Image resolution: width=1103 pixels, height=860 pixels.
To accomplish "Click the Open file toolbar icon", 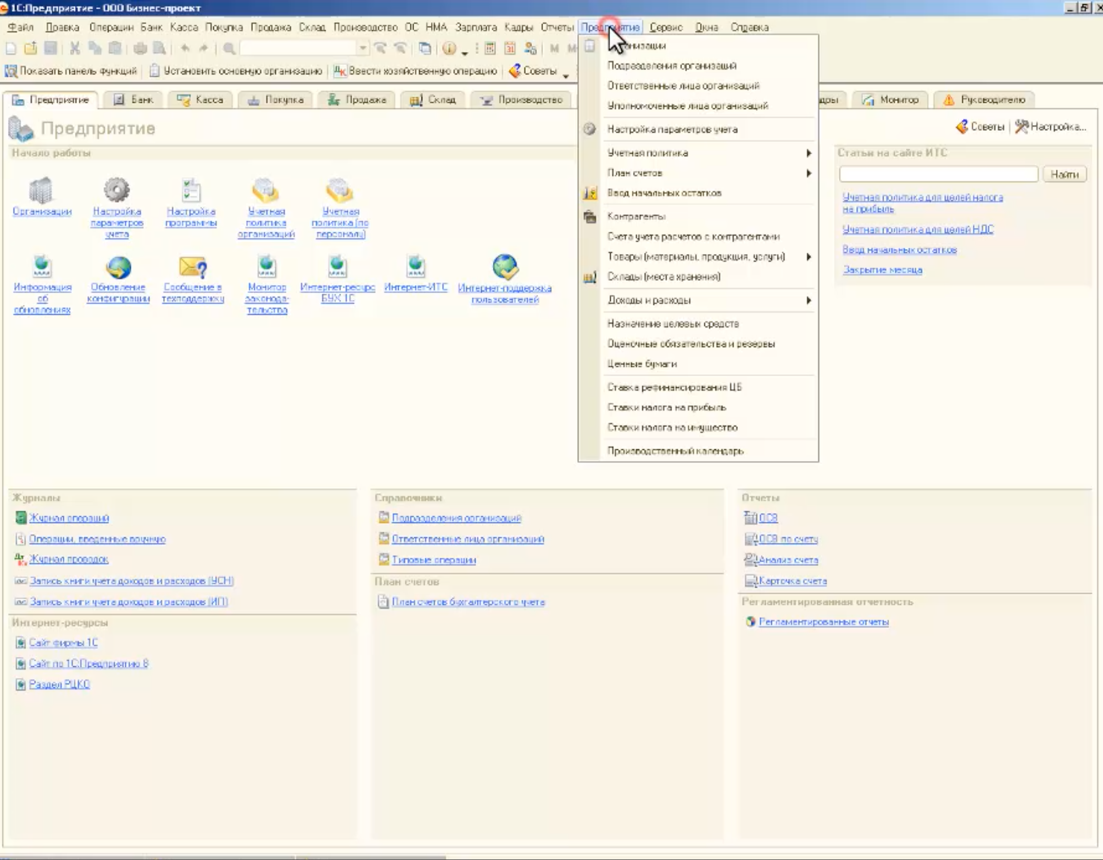I will [30, 49].
